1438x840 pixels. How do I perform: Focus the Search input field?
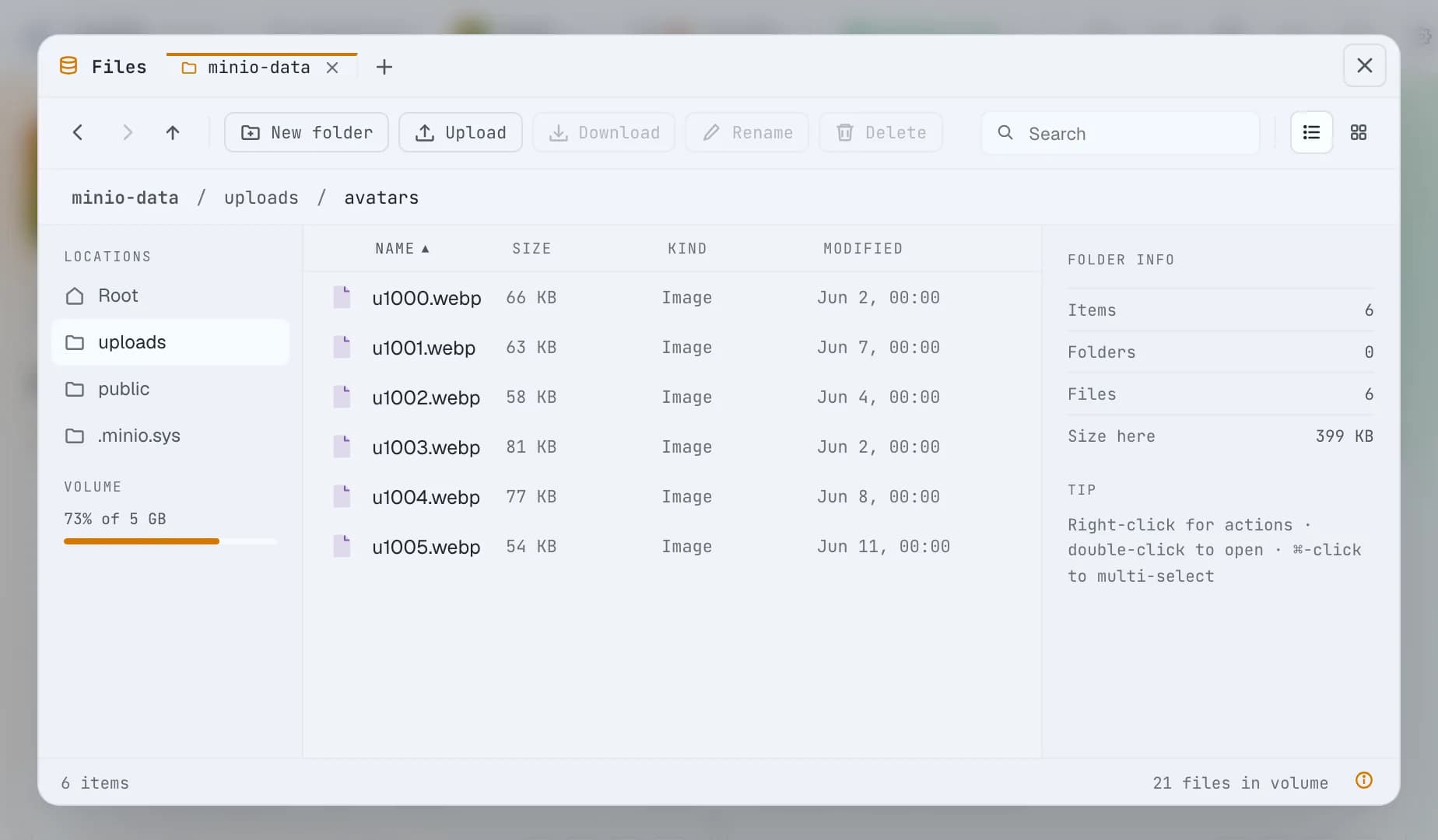(1121, 133)
